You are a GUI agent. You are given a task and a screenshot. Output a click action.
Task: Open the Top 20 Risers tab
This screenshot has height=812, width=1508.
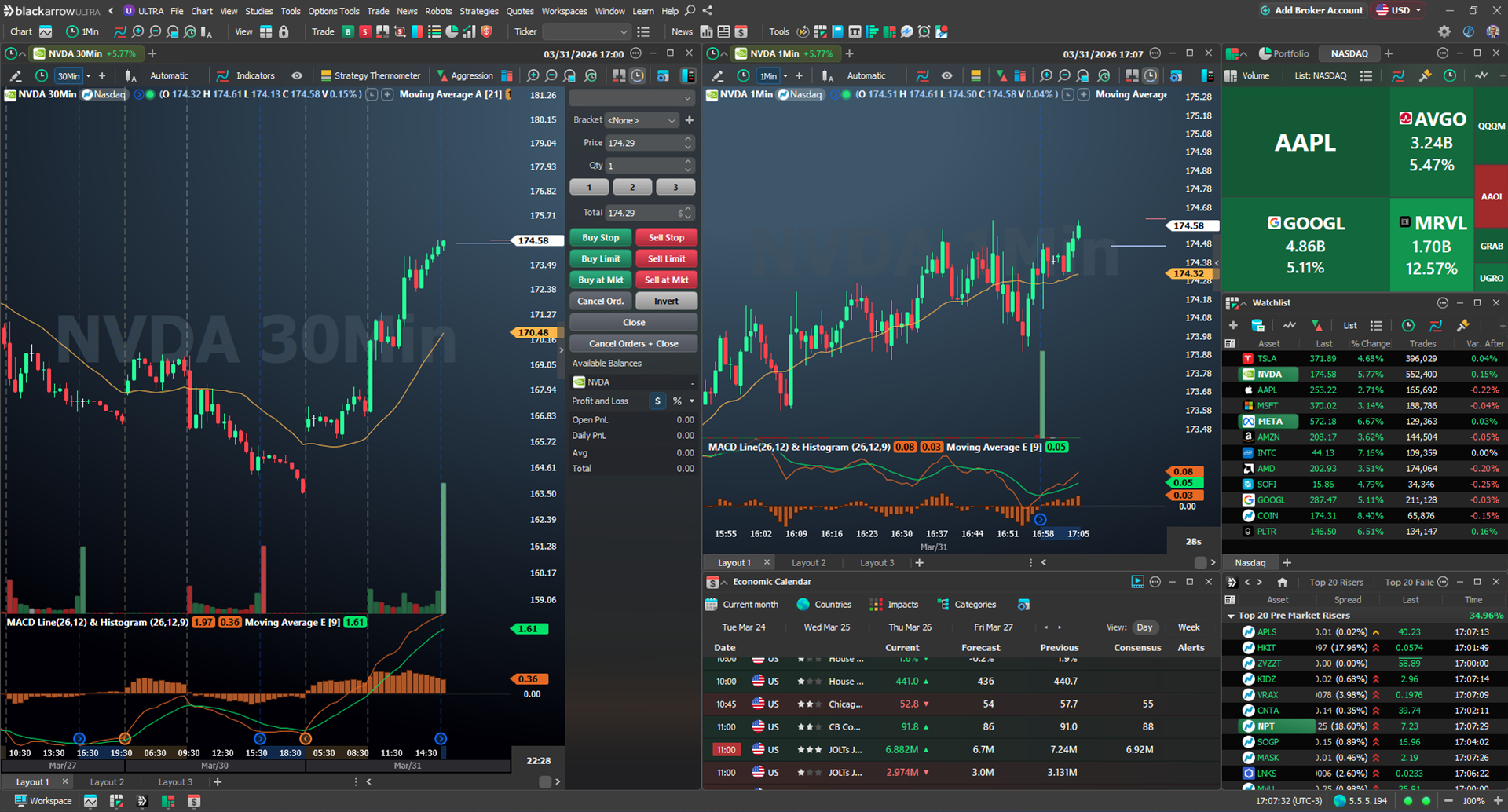click(x=1336, y=583)
